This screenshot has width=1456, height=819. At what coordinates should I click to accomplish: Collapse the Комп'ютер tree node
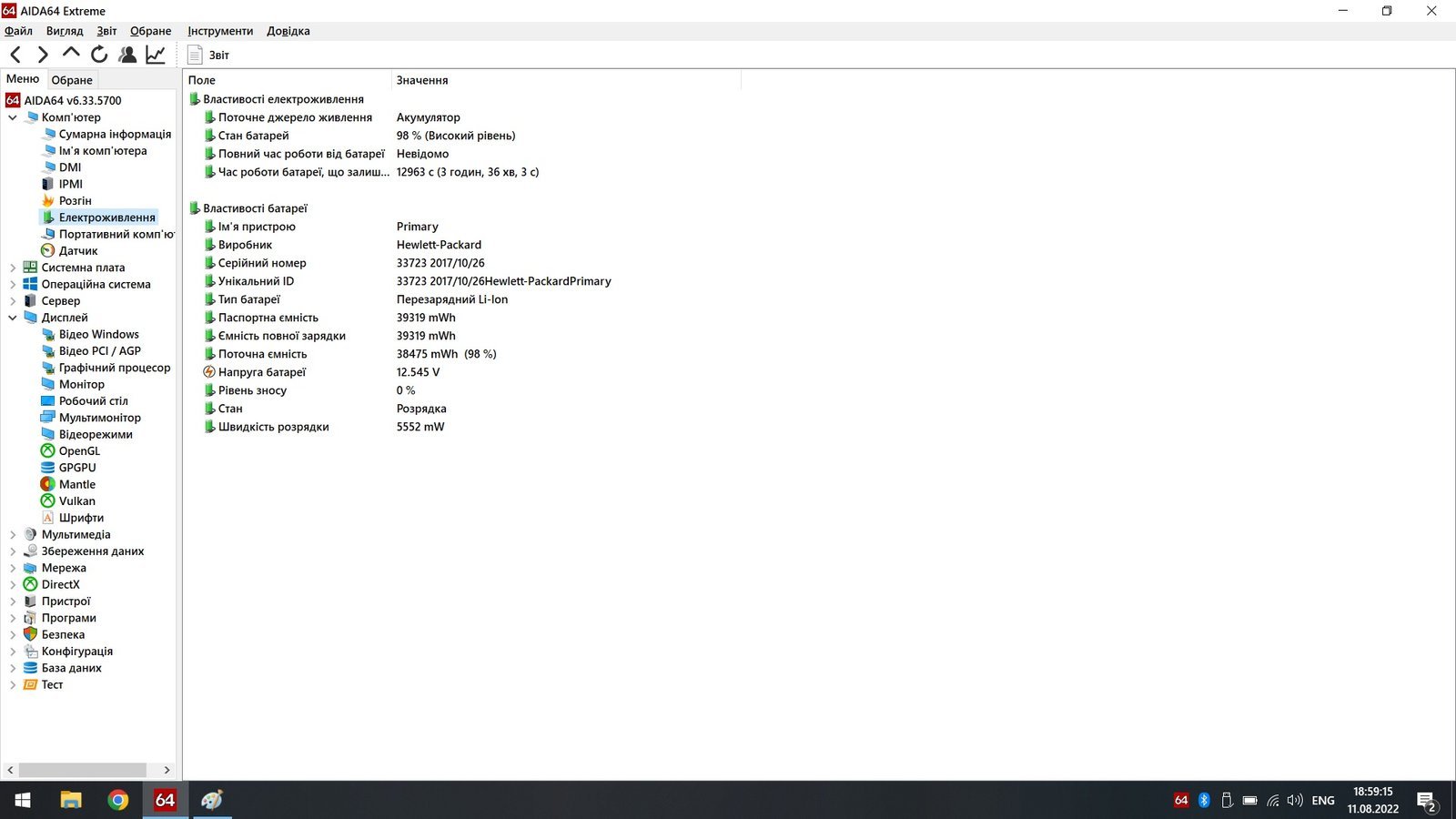coord(13,117)
